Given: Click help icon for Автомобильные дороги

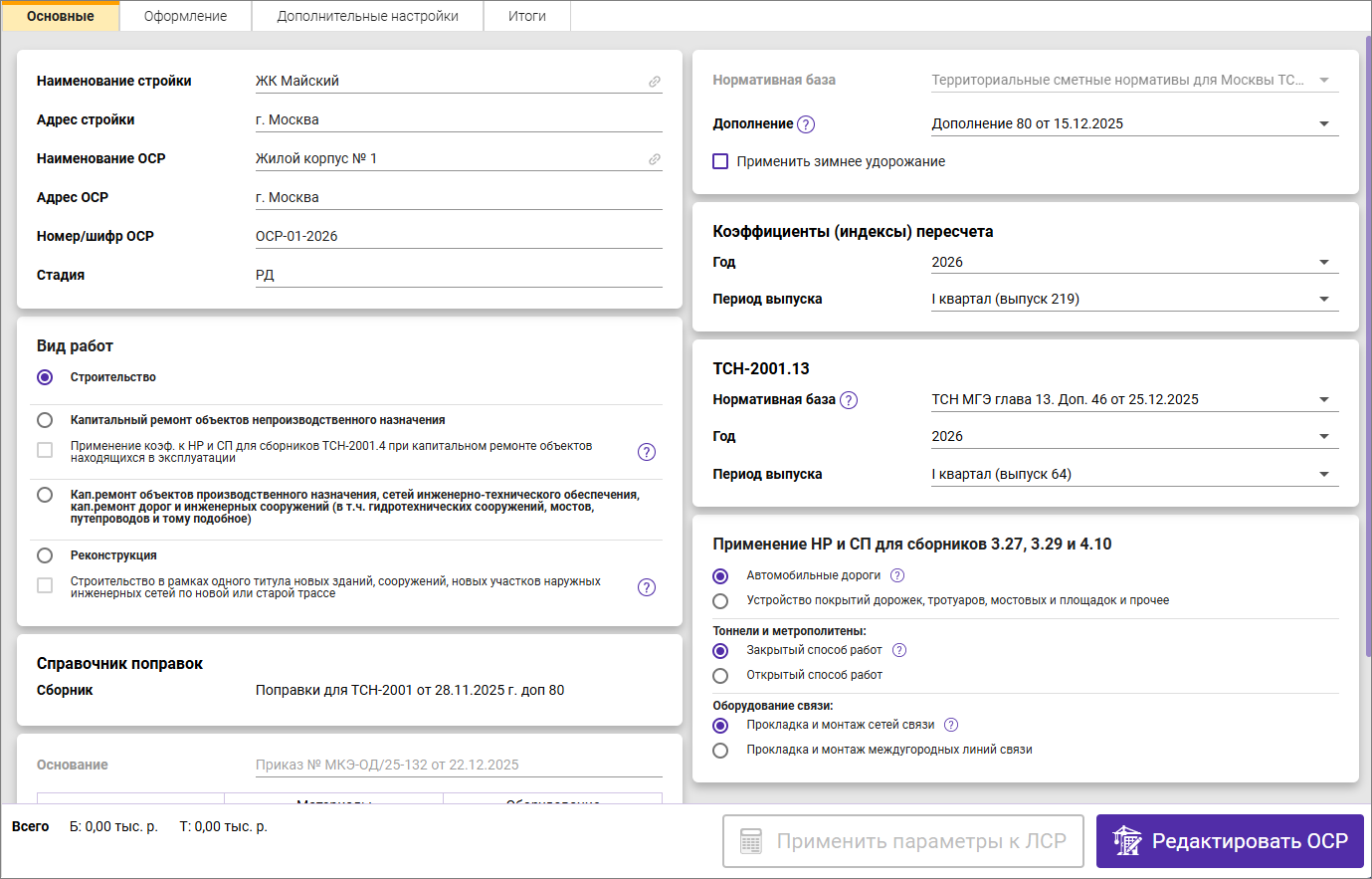Looking at the screenshot, I should (897, 575).
